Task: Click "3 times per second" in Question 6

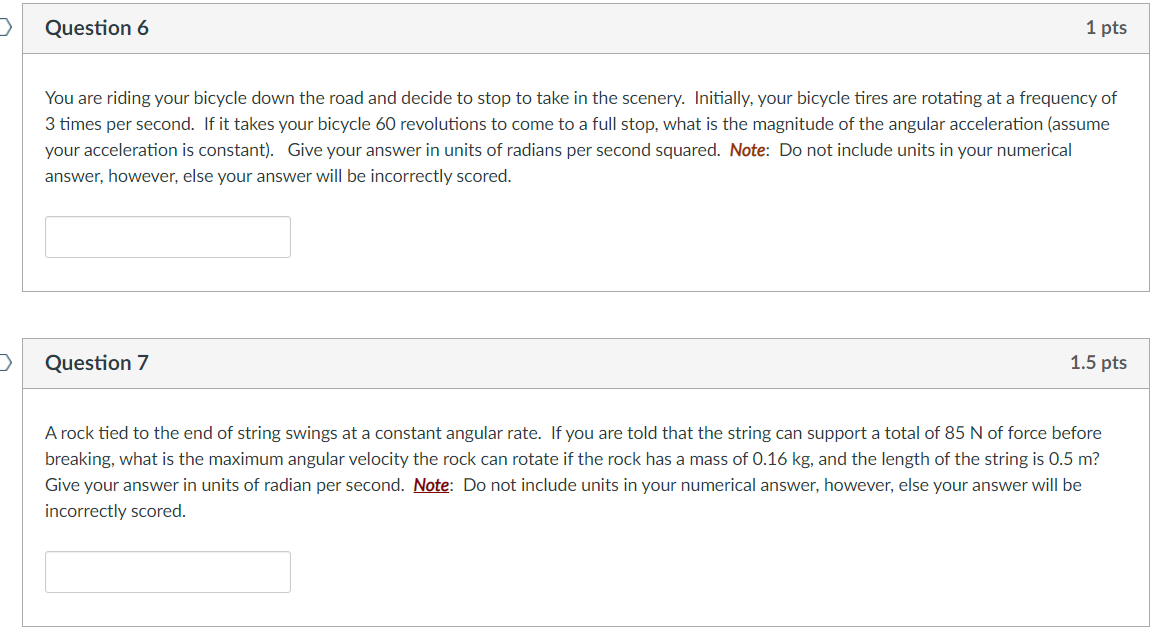Action: click(x=117, y=124)
